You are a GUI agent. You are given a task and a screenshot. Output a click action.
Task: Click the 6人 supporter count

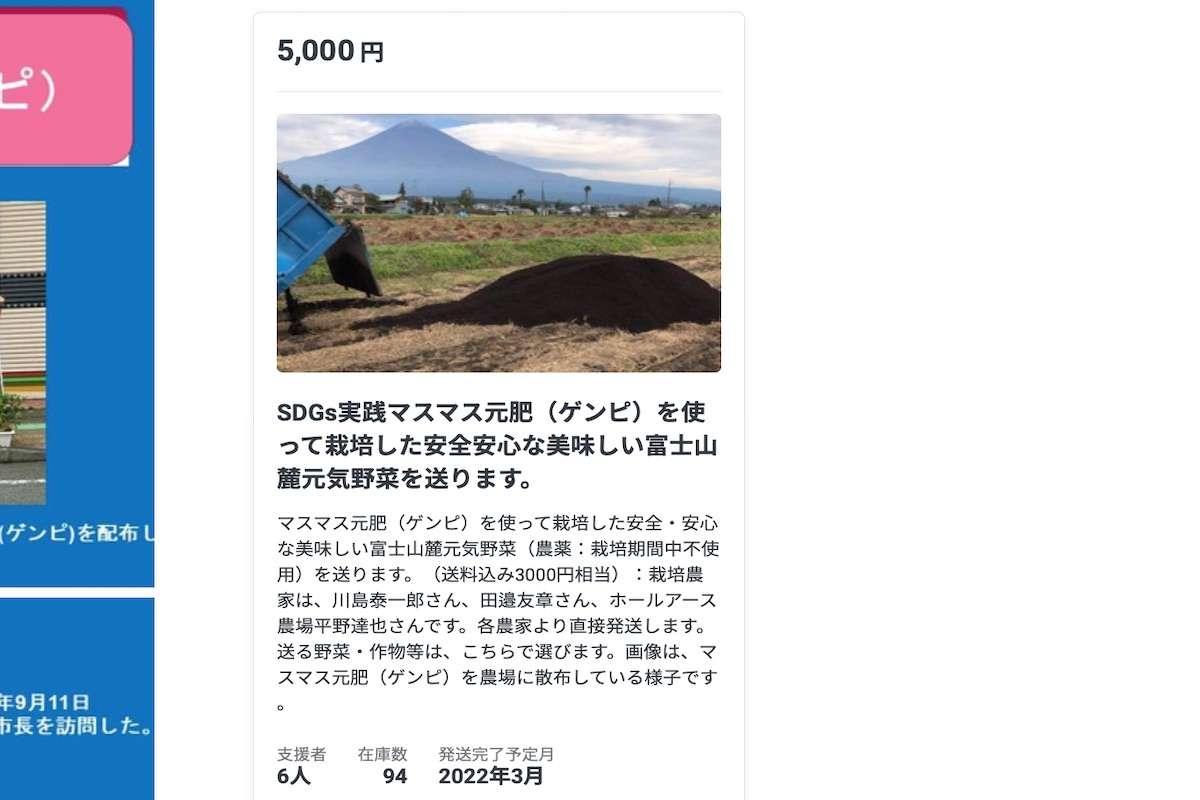coord(294,776)
